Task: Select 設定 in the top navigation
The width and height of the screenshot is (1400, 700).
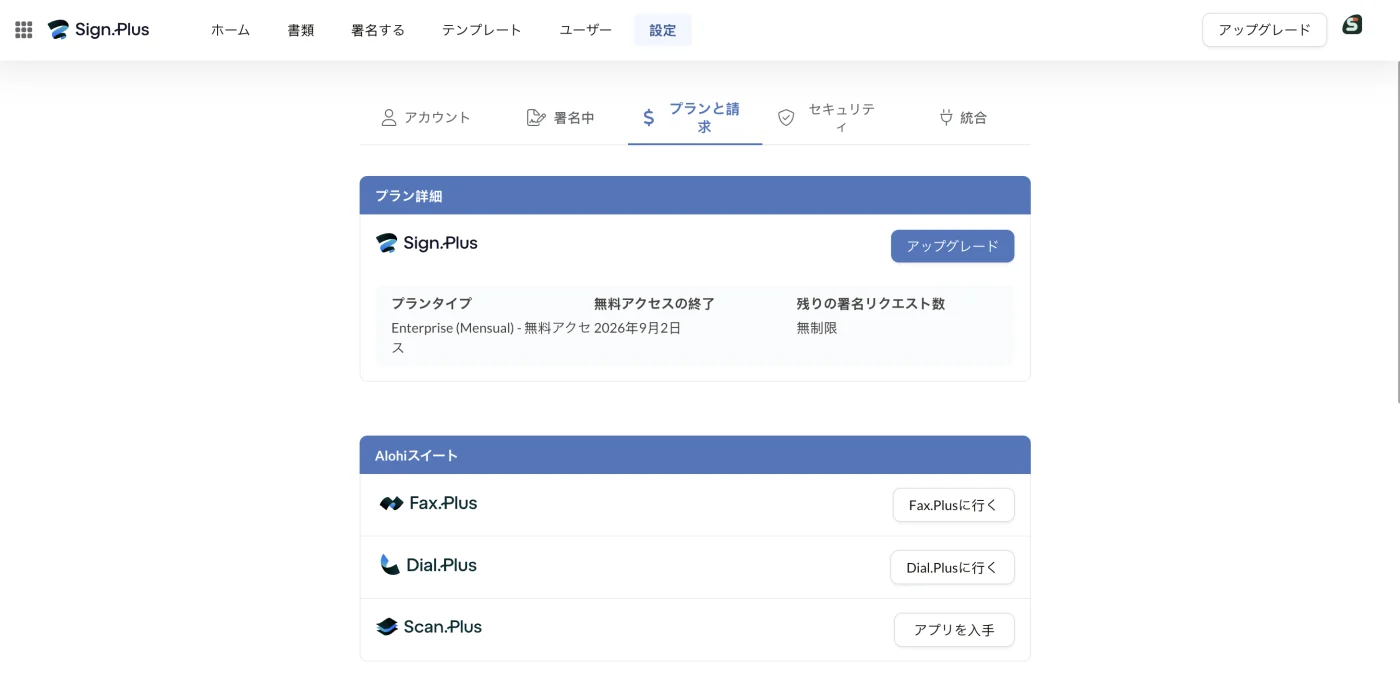Action: click(663, 30)
